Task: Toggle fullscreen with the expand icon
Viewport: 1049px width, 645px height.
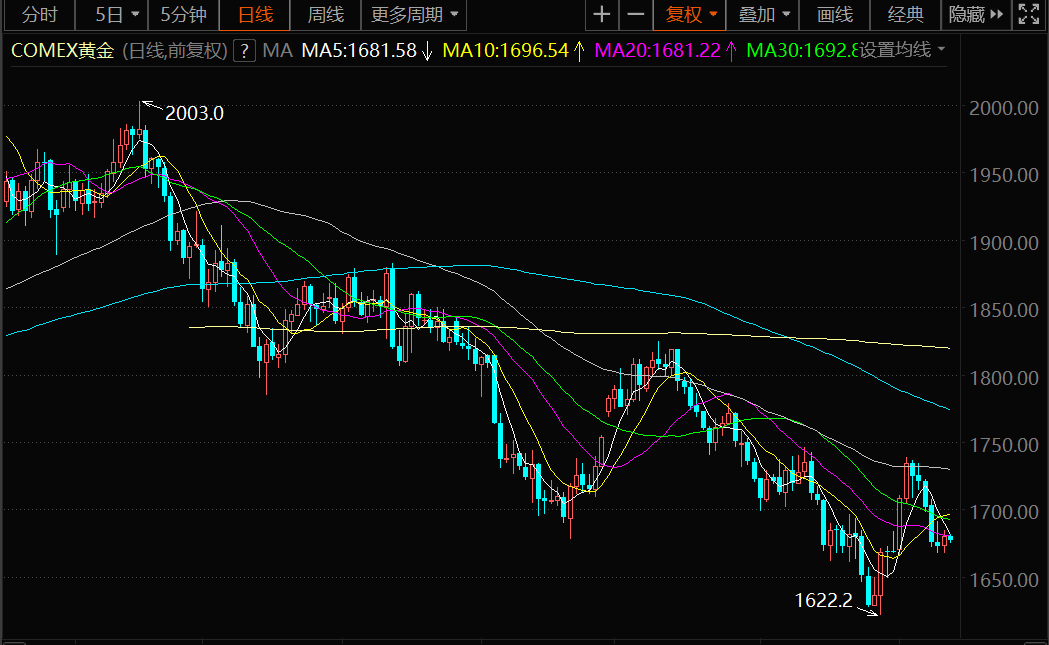Action: click(x=1028, y=15)
